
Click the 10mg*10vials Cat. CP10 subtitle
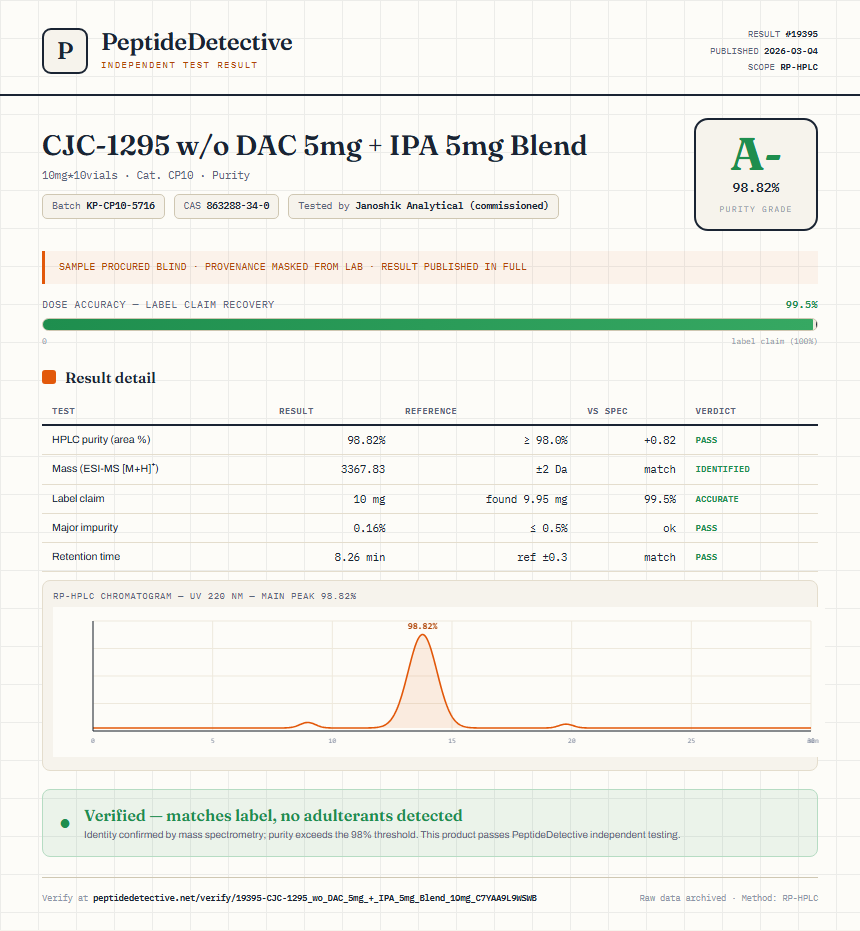pos(146,175)
